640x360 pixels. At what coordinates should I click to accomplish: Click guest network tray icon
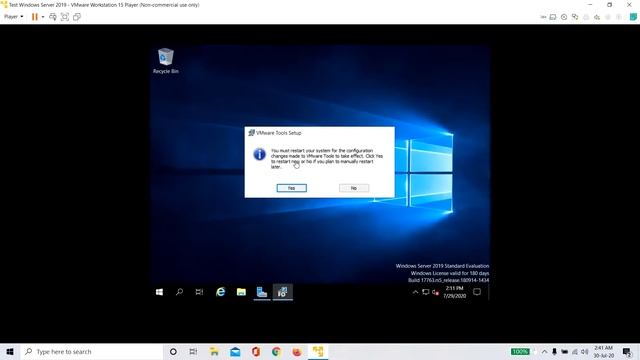(426, 292)
